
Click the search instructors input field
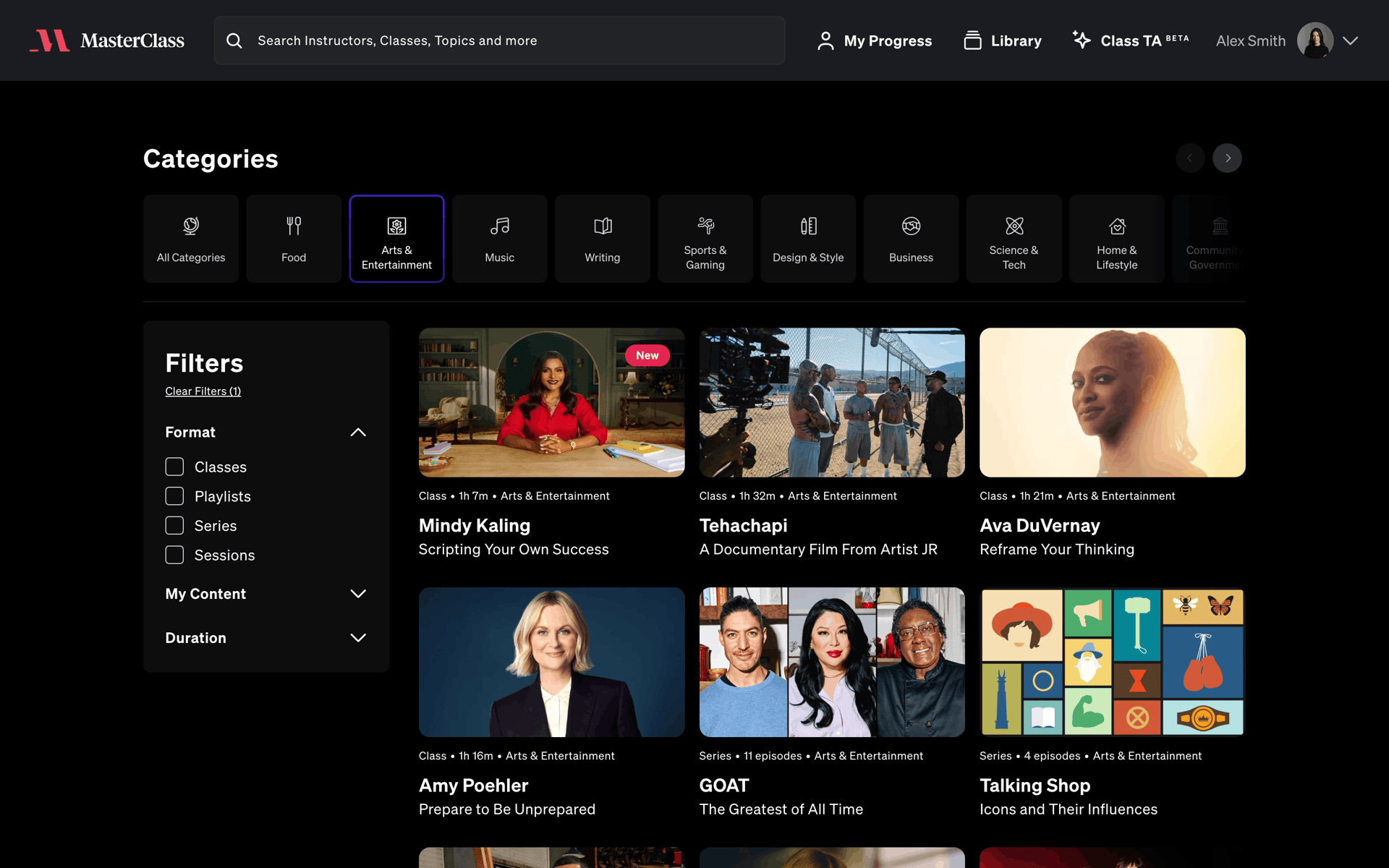pyautogui.click(x=499, y=41)
